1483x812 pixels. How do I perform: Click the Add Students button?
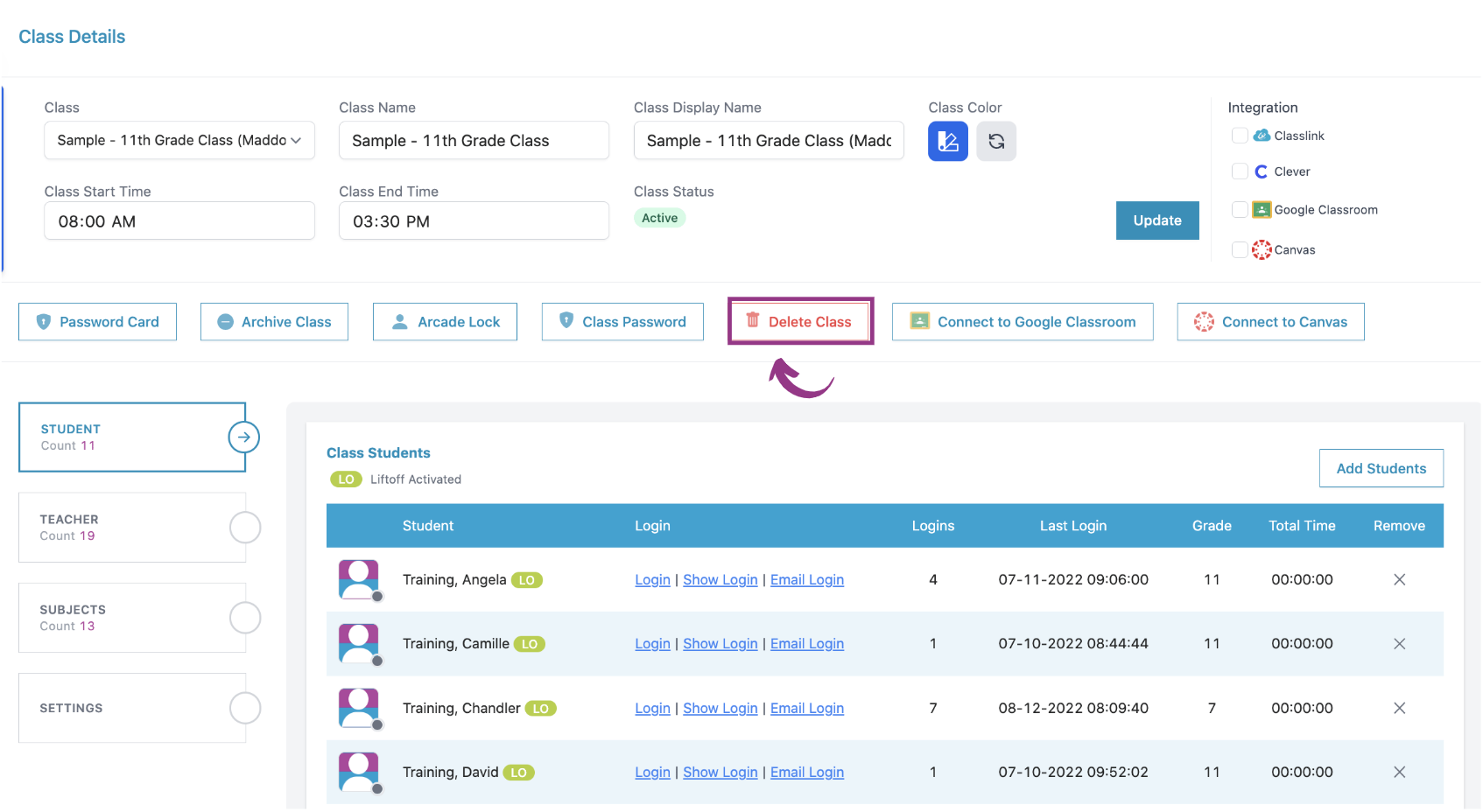click(1381, 468)
